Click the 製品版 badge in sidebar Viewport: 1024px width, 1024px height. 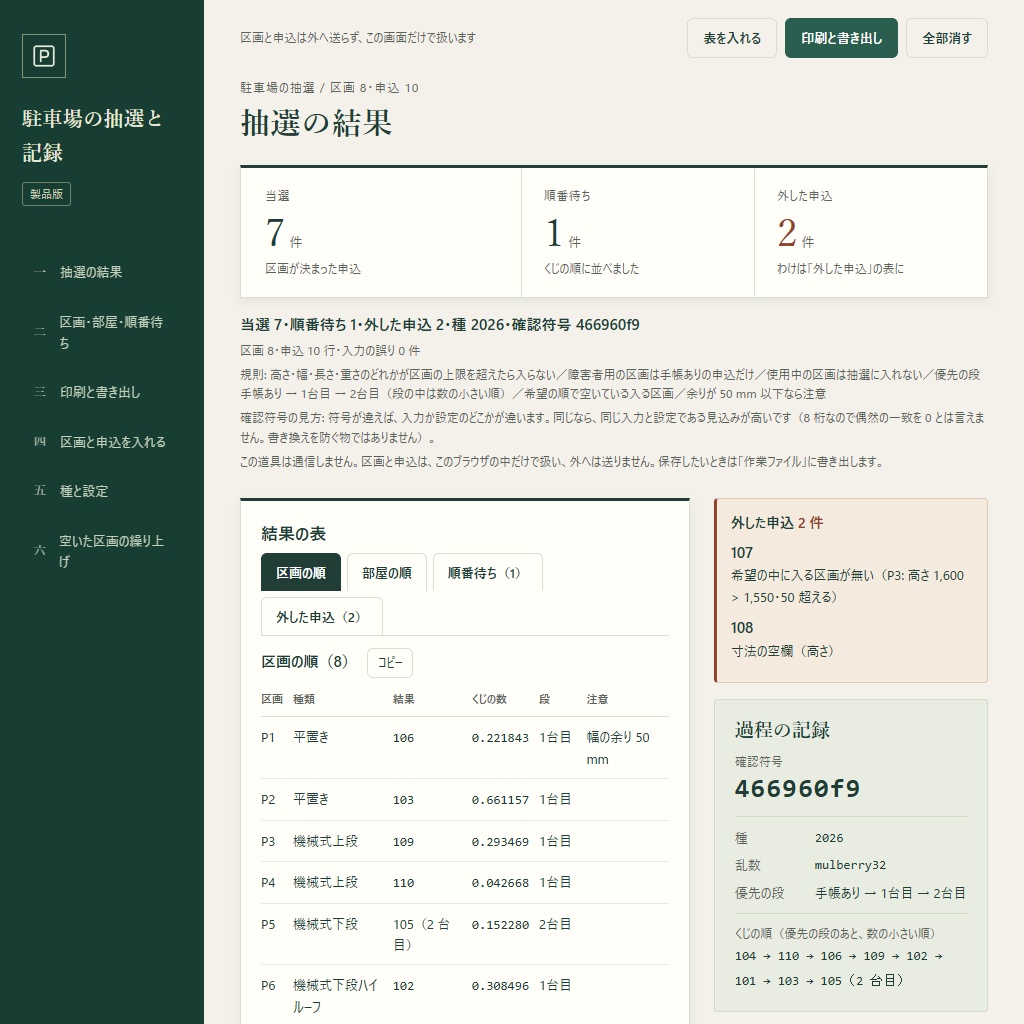(x=46, y=194)
